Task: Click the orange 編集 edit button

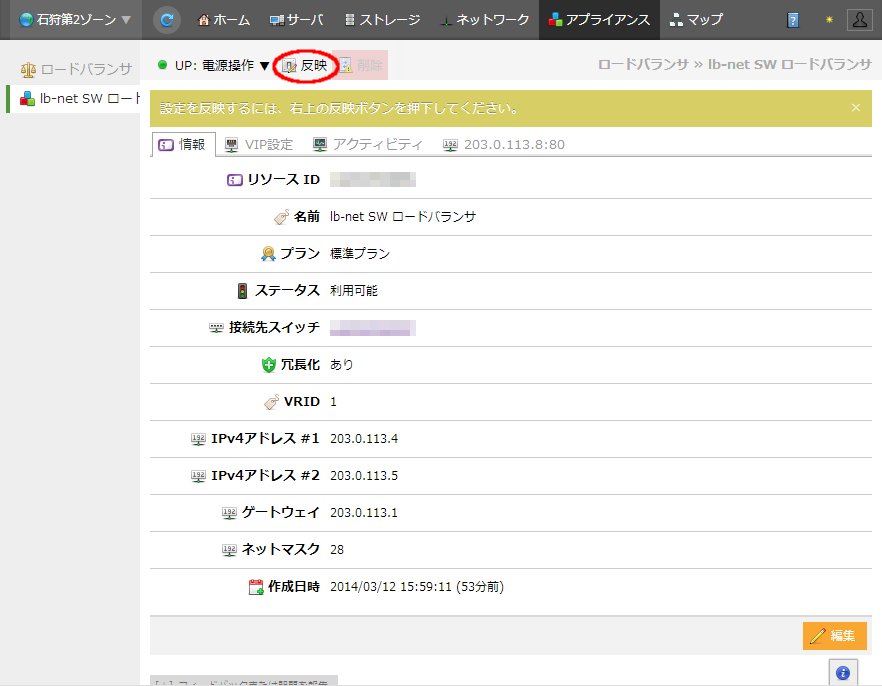Action: click(834, 636)
